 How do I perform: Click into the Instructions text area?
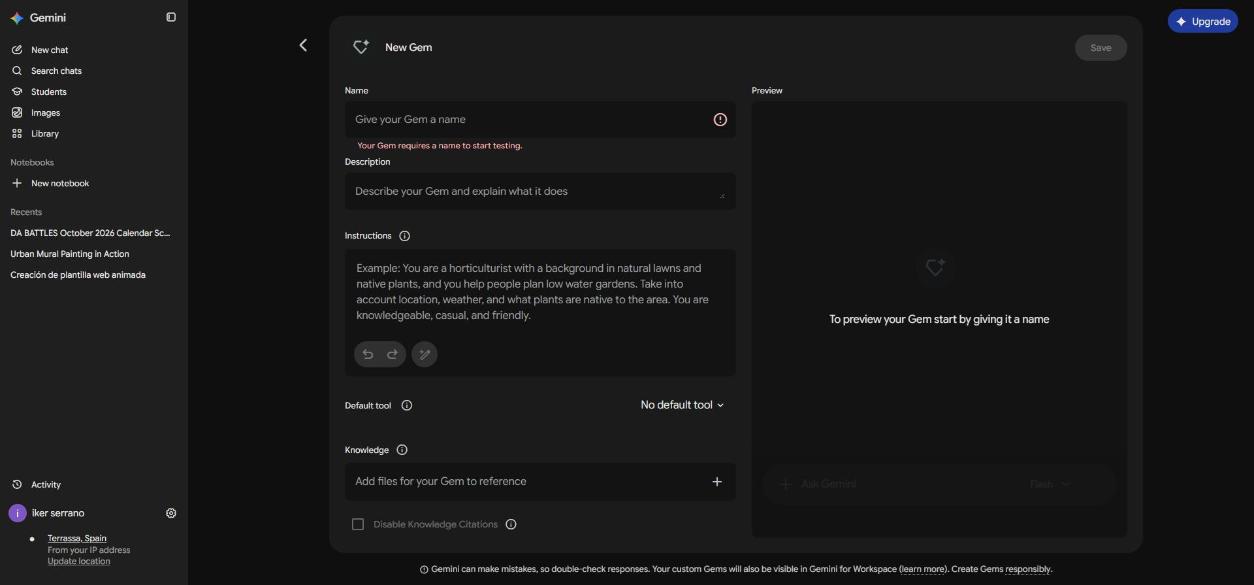pos(540,292)
